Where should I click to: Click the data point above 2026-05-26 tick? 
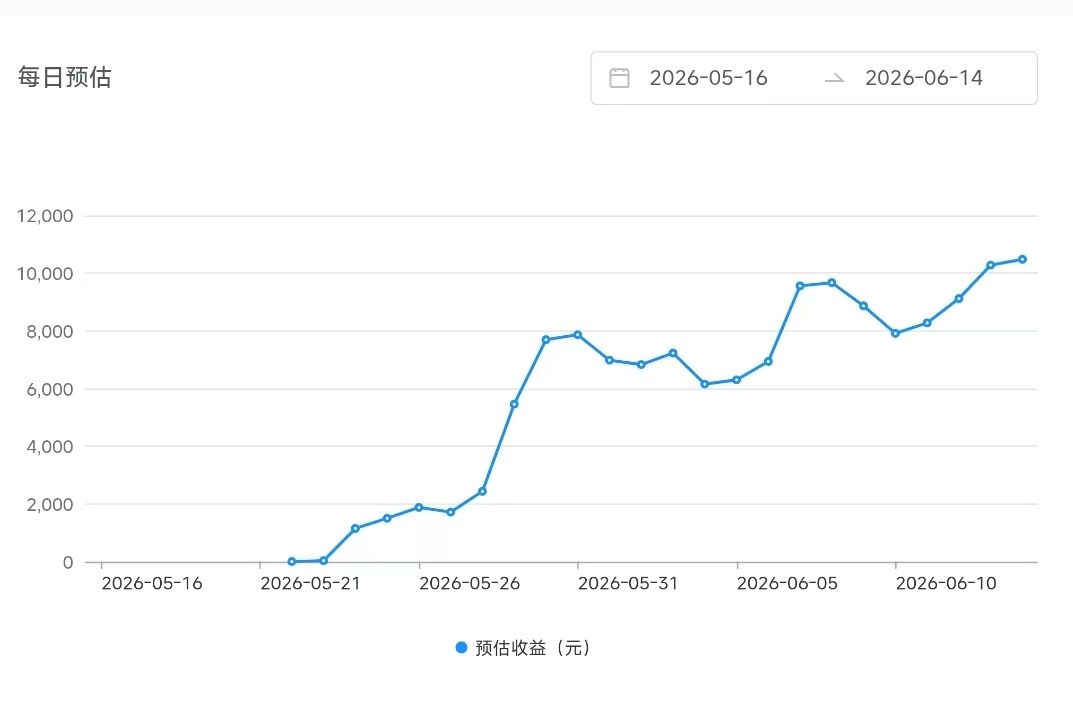tap(419, 508)
